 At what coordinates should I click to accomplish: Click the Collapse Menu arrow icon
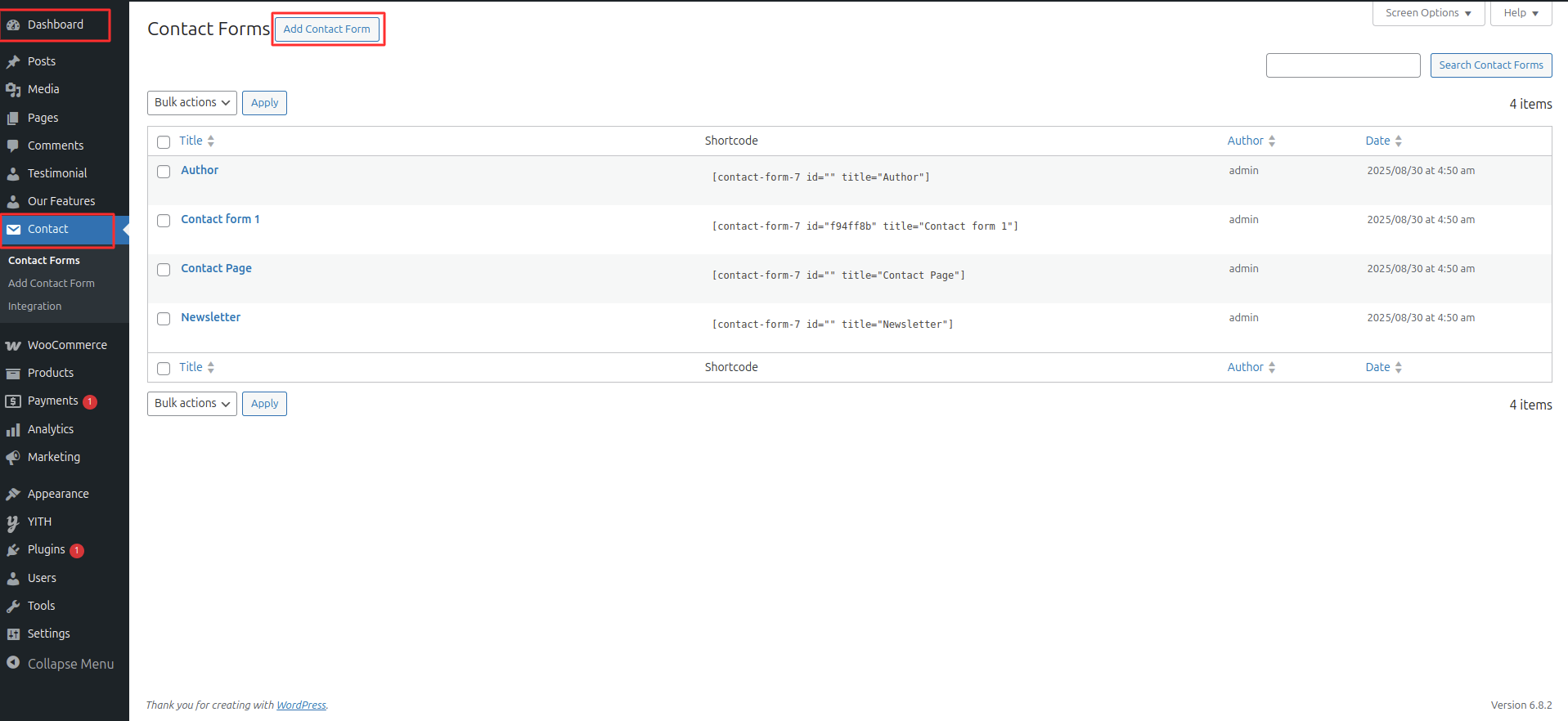(13, 663)
